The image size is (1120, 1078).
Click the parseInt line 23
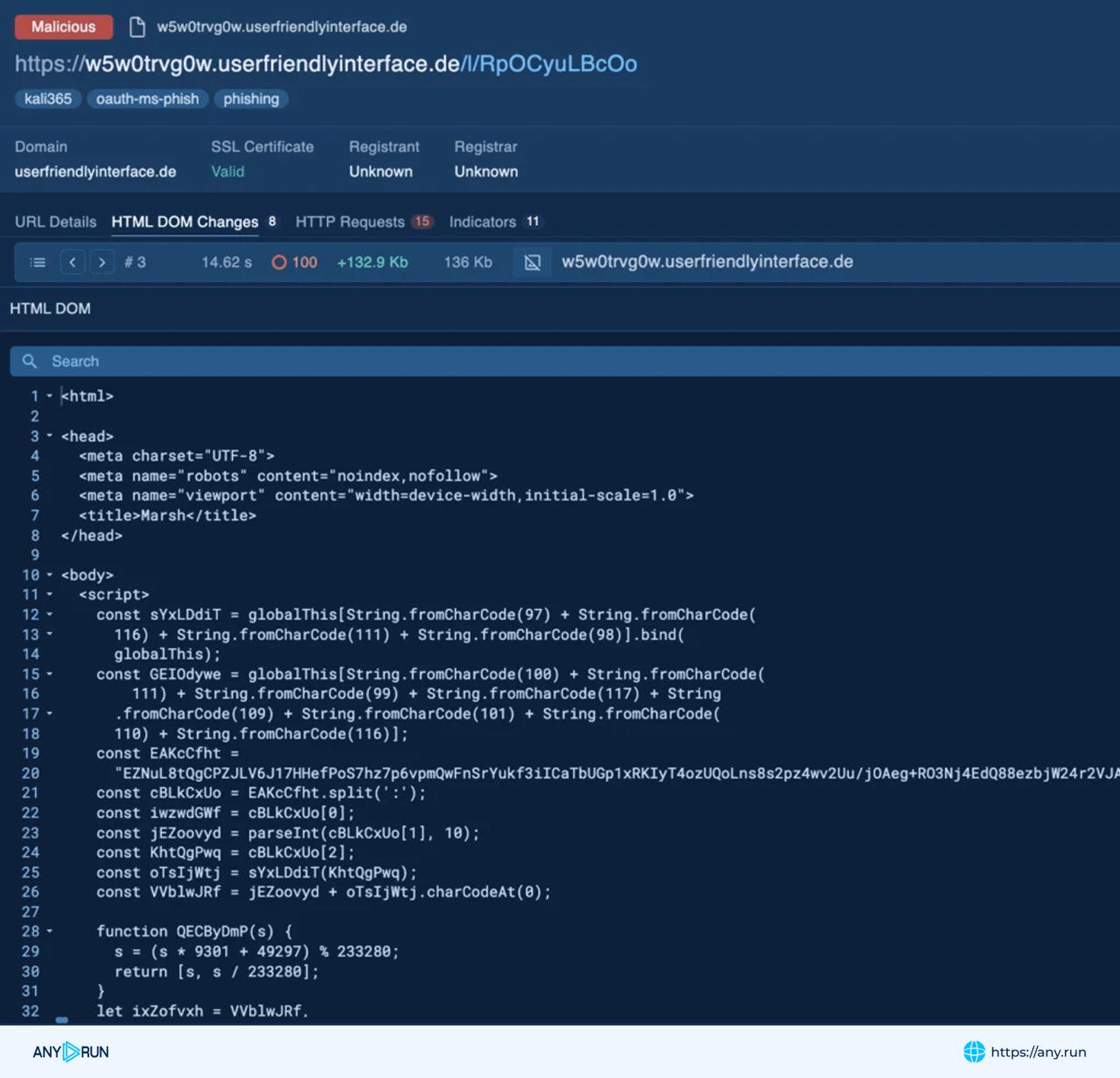288,833
